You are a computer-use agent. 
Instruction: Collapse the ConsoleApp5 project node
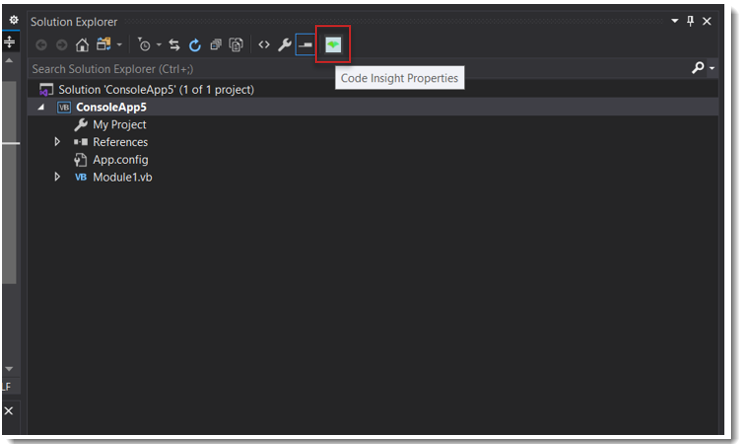click(x=41, y=107)
